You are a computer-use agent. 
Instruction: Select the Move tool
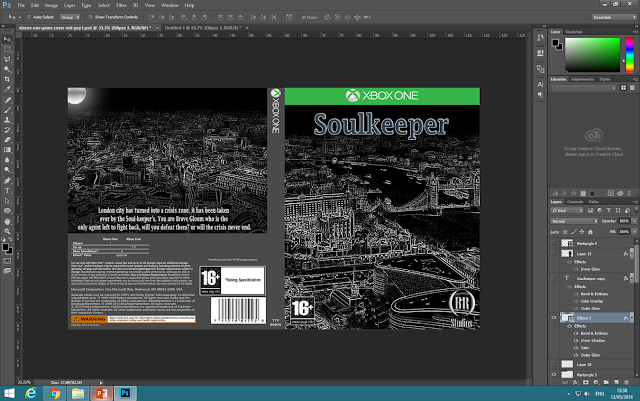tap(7, 39)
